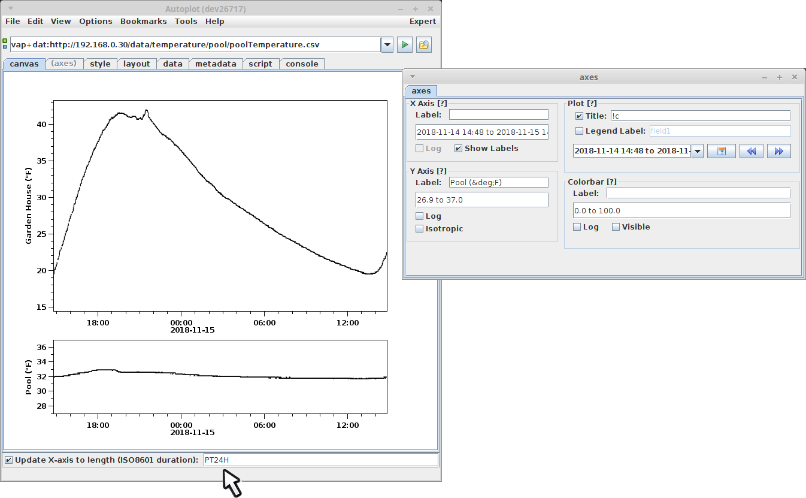The height and width of the screenshot is (498, 806).
Task: Switch to the console tab
Action: [x=302, y=64]
